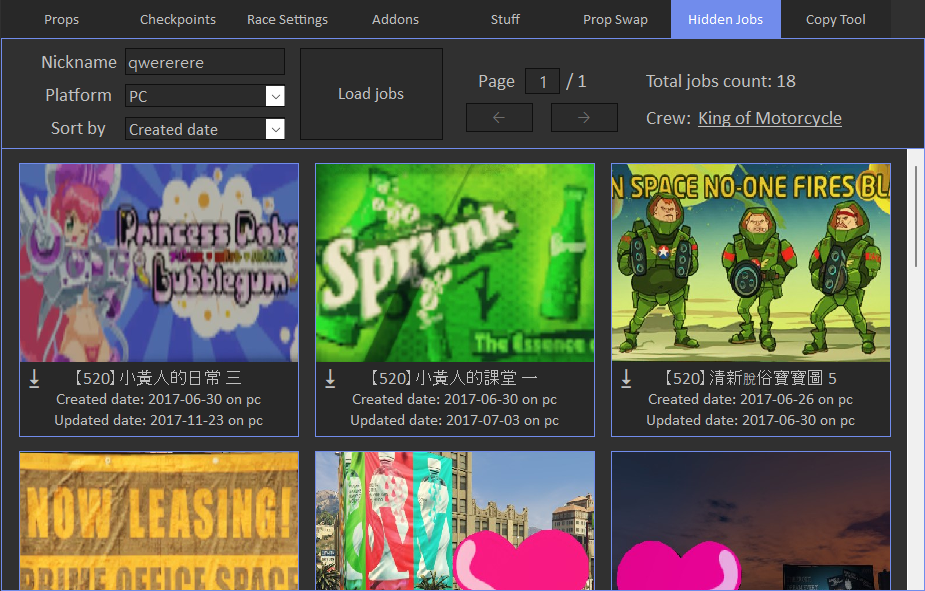
Task: Download the 小黃人的日常 三 job
Action: pyautogui.click(x=34, y=379)
